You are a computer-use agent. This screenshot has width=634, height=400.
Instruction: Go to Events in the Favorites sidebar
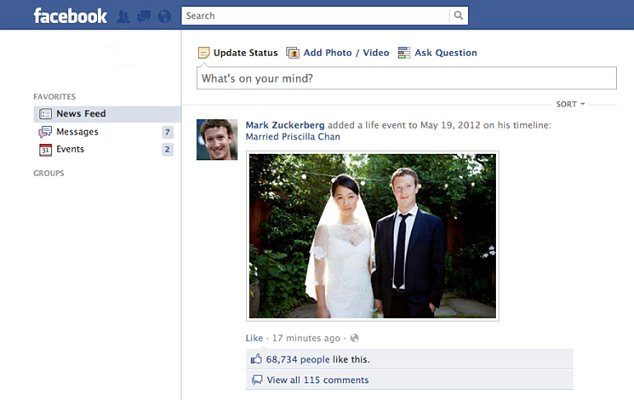(x=70, y=150)
